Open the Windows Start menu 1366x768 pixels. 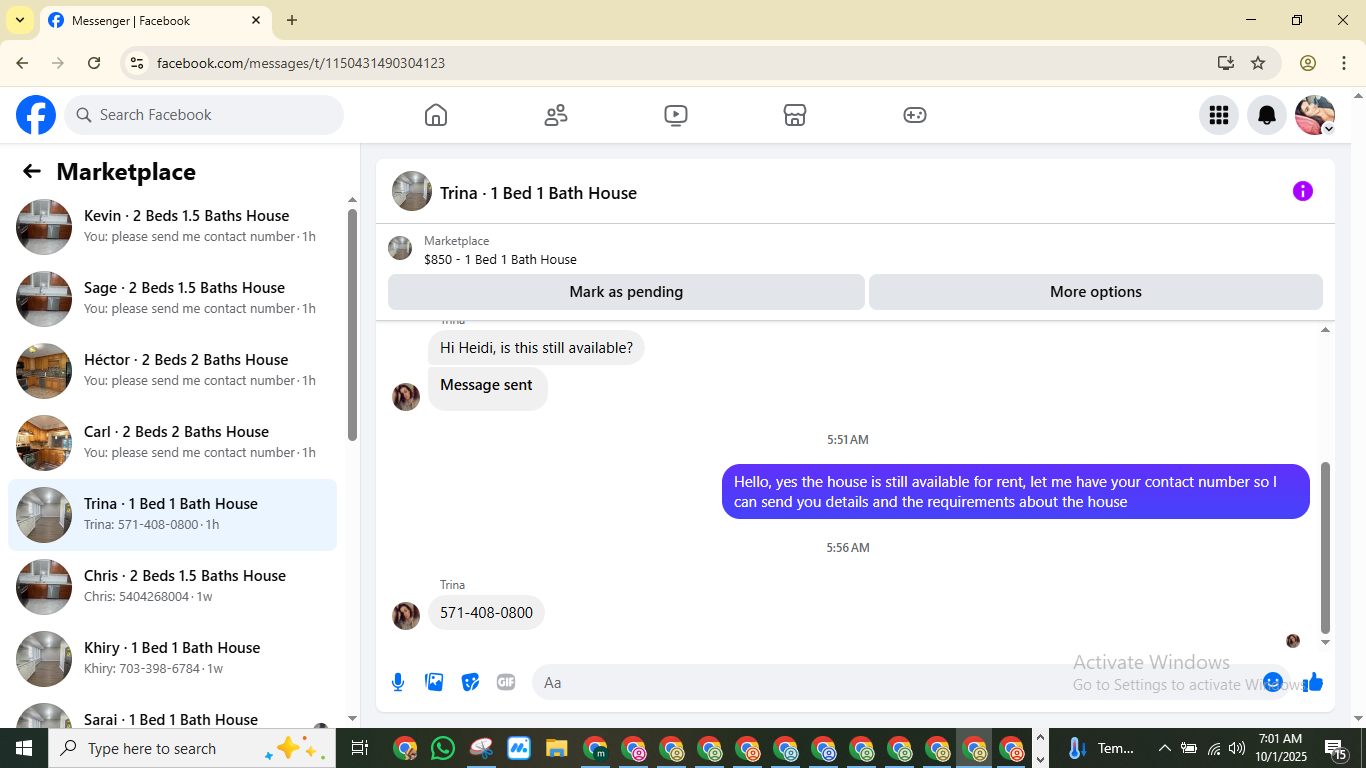click(x=24, y=748)
